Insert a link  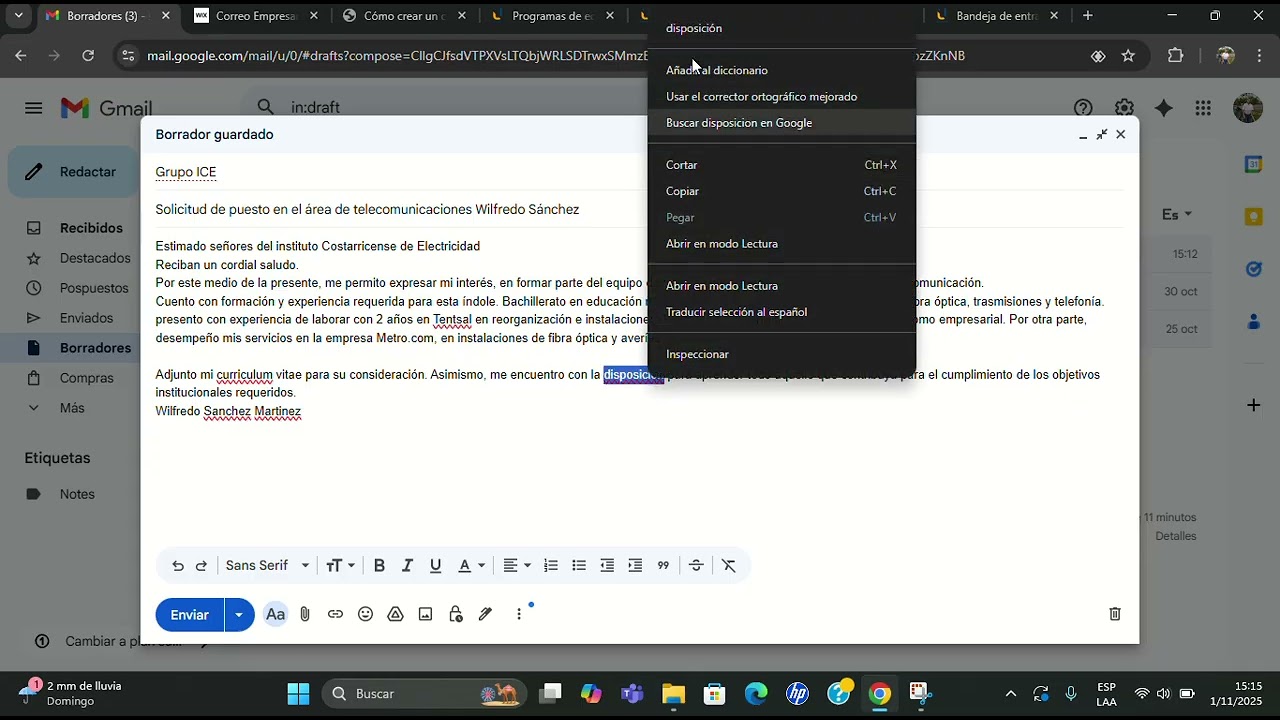[x=335, y=614]
